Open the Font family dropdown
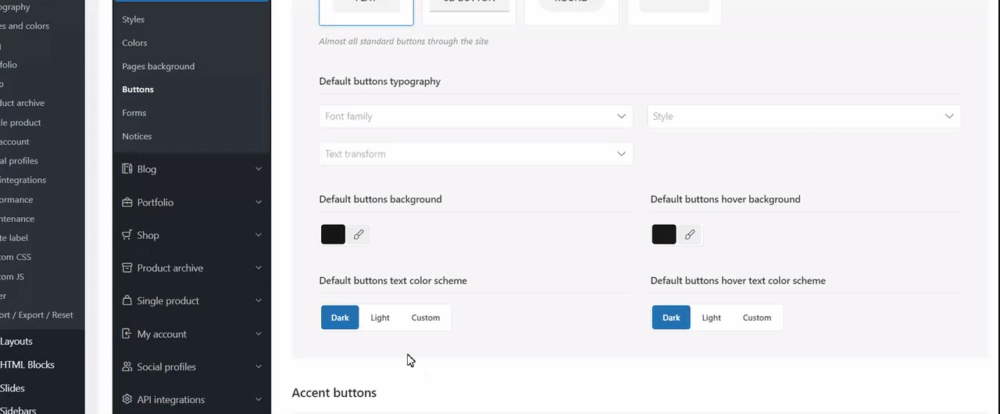1000x414 pixels. (476, 117)
